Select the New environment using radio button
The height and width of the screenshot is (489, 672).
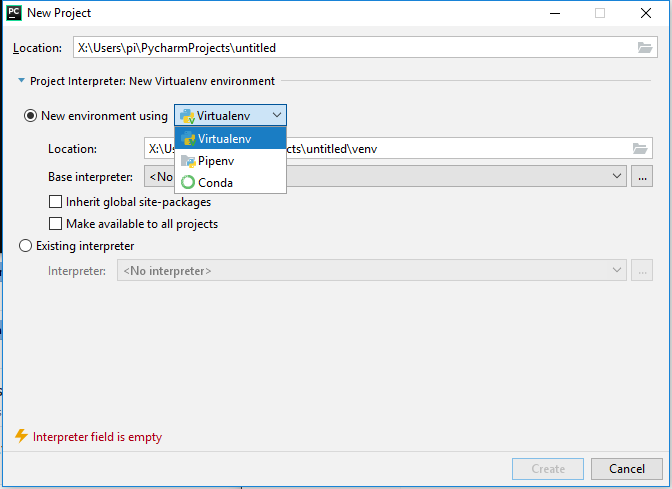tap(31, 116)
